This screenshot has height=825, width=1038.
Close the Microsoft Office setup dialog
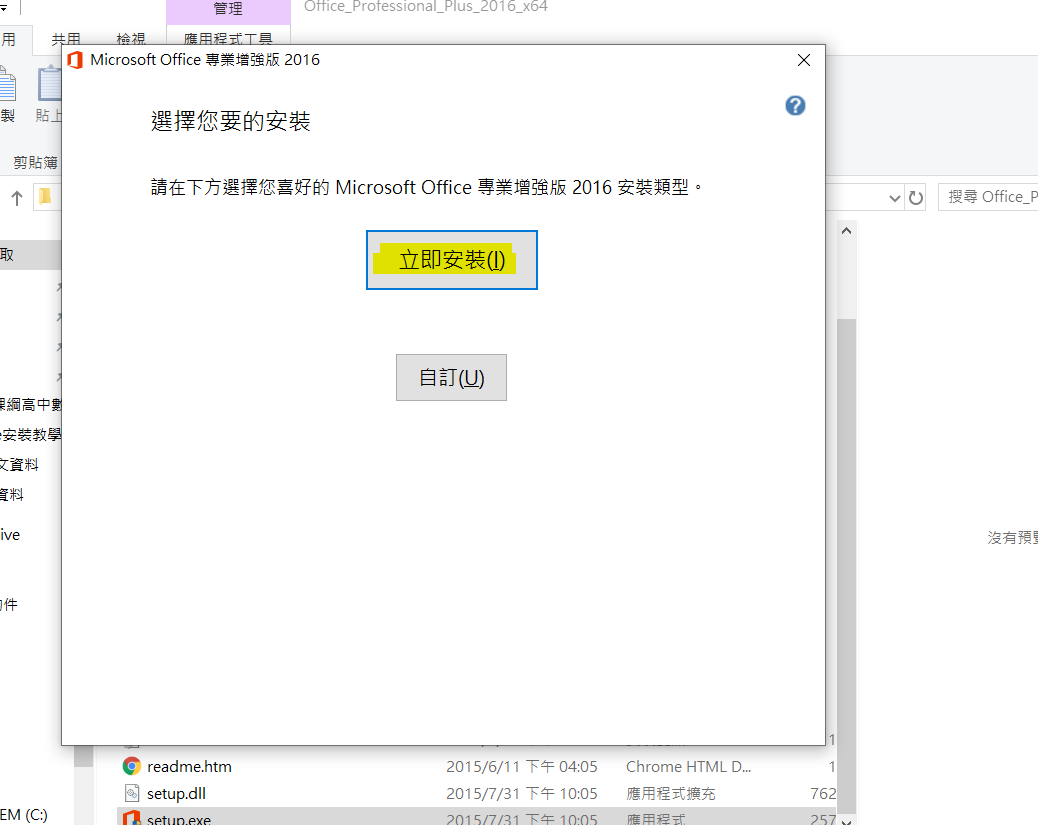(804, 60)
